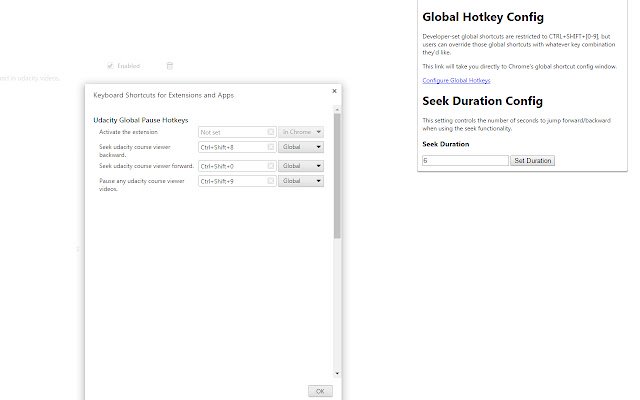Click the Seek udacity course viewer forward label
640x400 pixels.
pyautogui.click(x=146, y=166)
